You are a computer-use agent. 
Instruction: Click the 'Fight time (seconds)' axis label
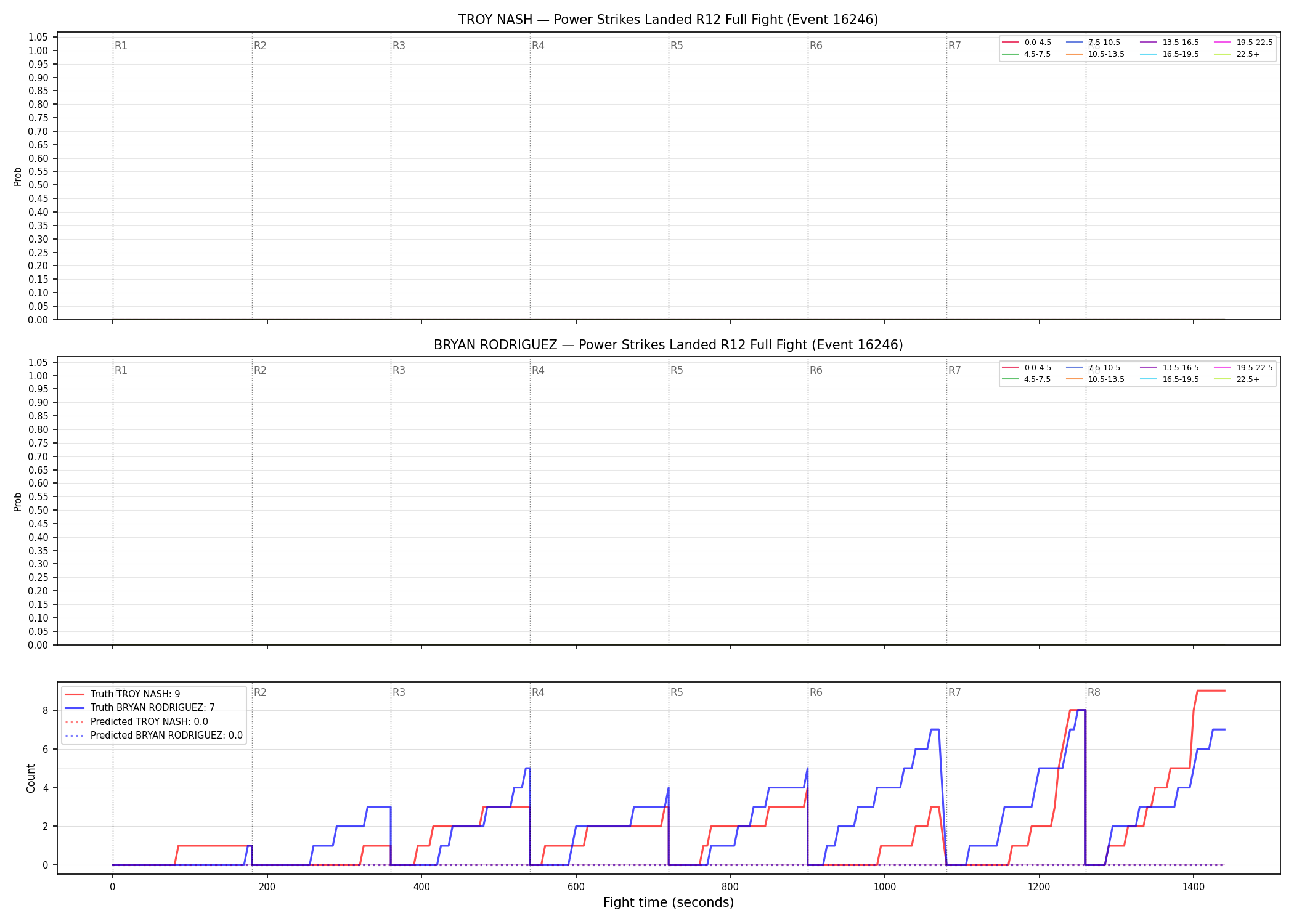669,902
